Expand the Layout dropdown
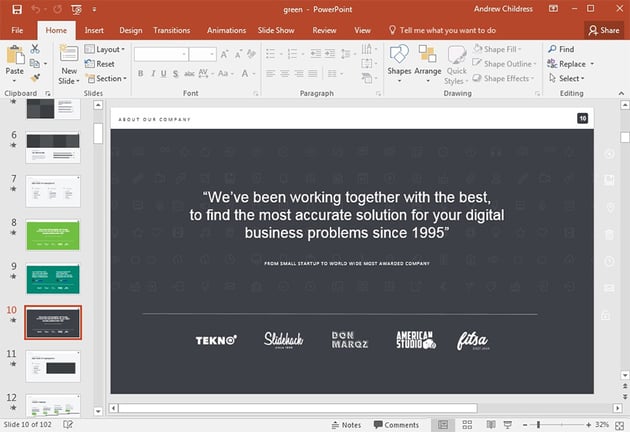The height and width of the screenshot is (432, 630). [108, 49]
